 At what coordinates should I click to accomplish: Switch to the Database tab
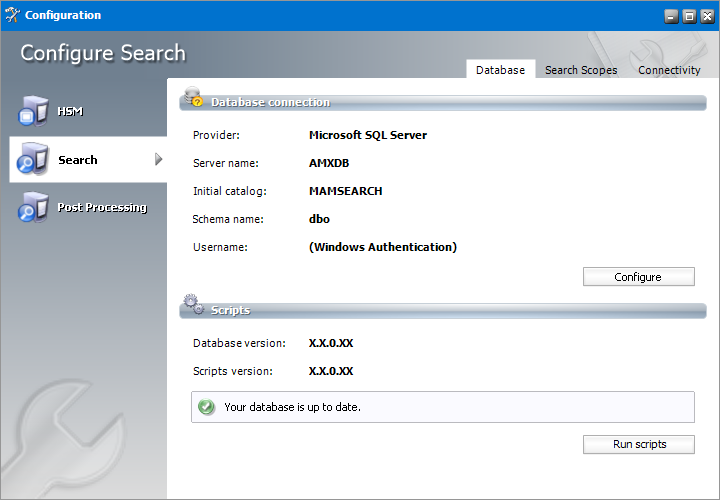[500, 70]
